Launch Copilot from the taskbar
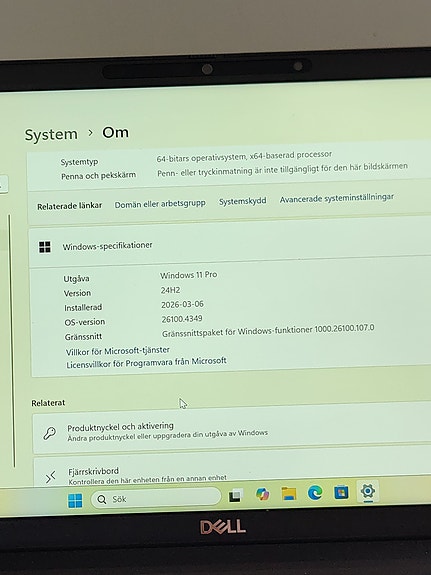Viewport: 431px width, 575px height. click(x=262, y=494)
